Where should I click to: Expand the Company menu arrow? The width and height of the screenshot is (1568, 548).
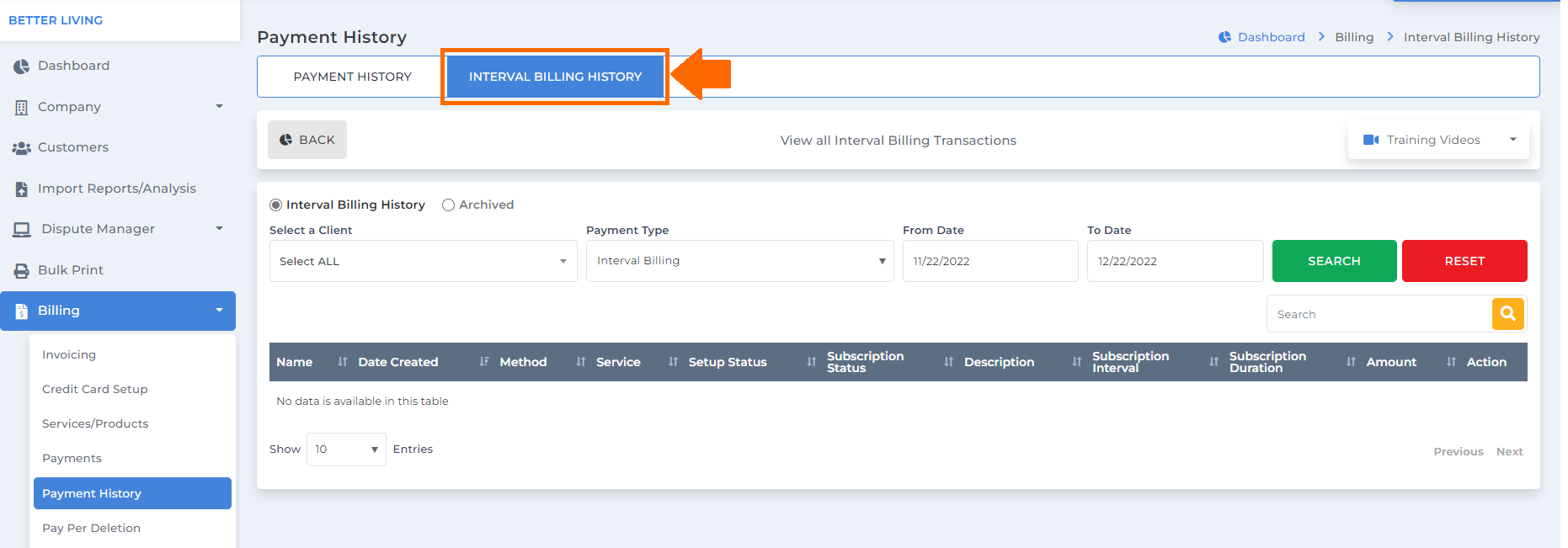click(x=219, y=107)
